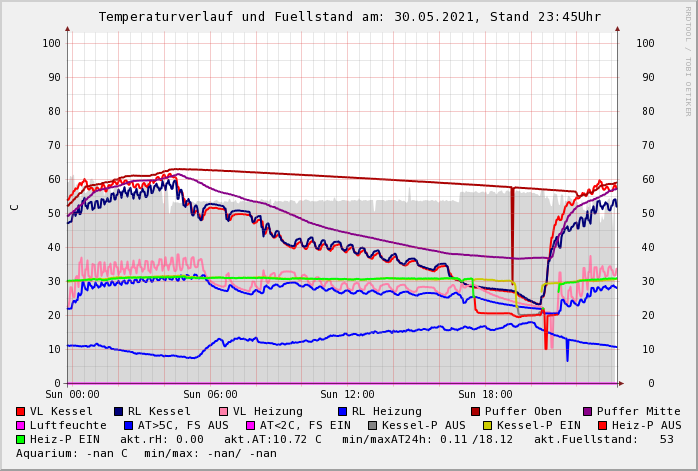The width and height of the screenshot is (698, 471).
Task: Click the Sun 18:00 time axis label
Action: (x=485, y=394)
